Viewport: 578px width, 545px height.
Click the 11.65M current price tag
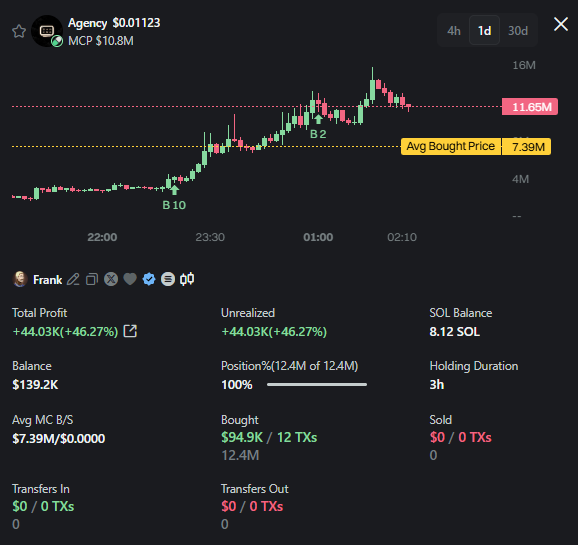coord(530,107)
